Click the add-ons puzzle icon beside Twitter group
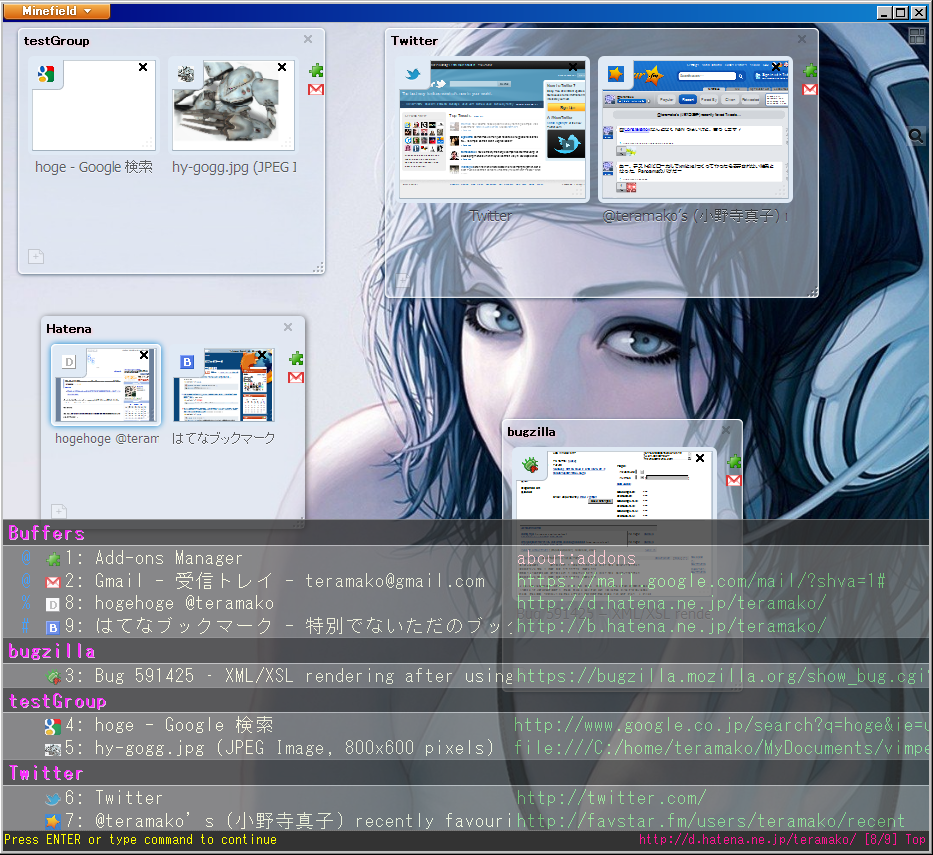 click(810, 71)
